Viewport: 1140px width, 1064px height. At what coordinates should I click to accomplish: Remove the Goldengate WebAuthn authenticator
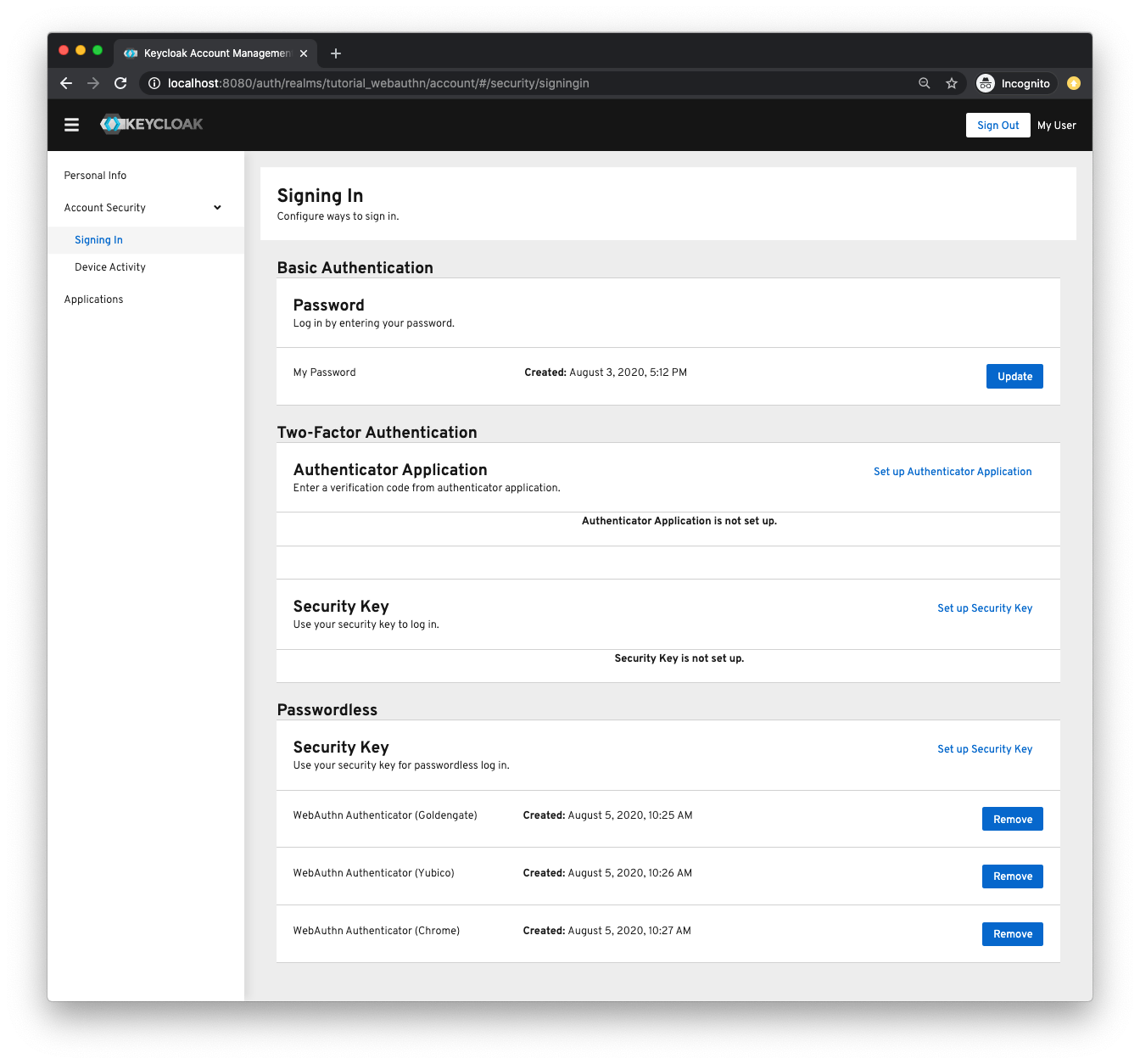tap(1013, 820)
